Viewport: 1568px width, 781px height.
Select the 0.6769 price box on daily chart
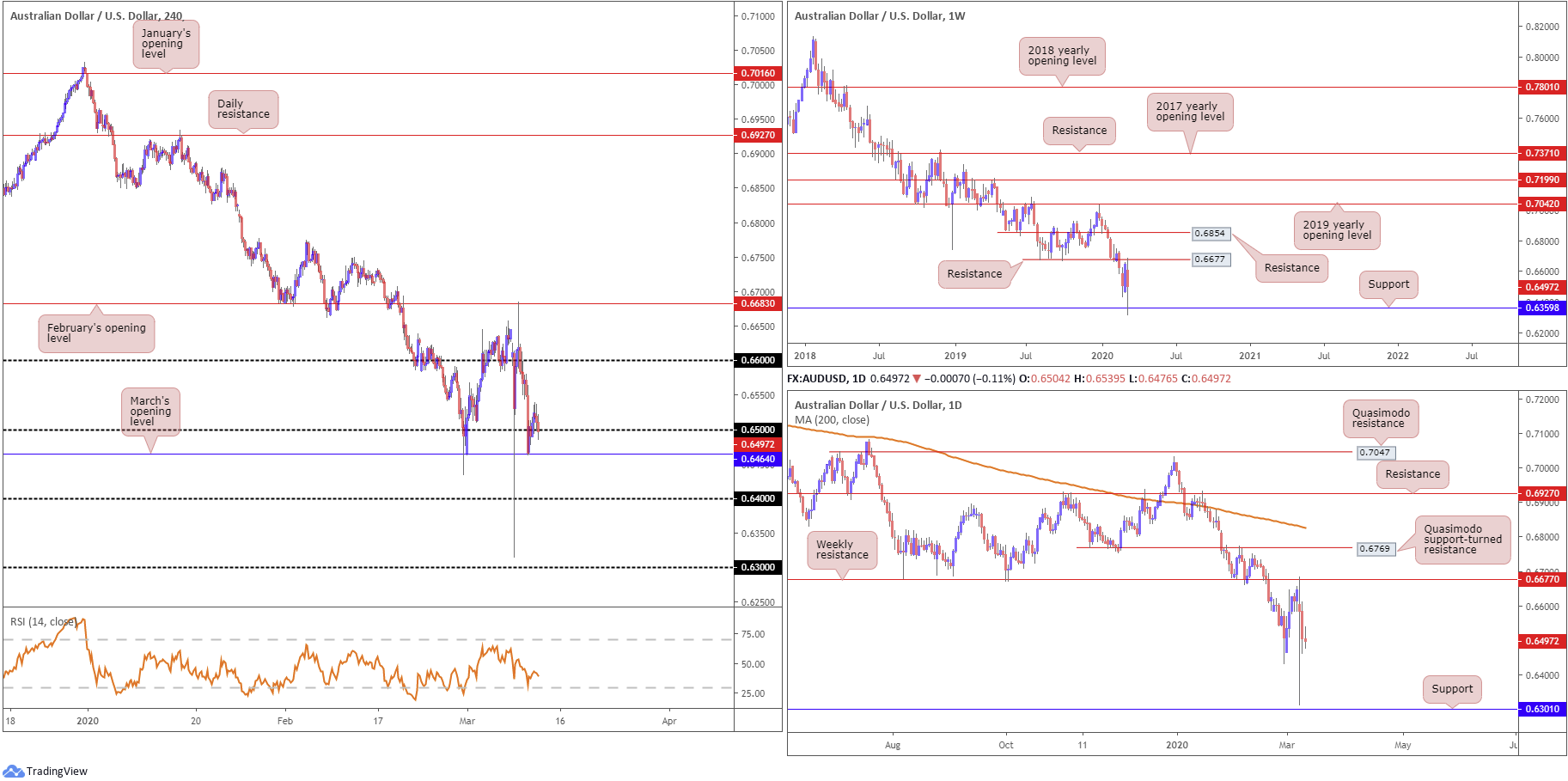(1376, 549)
